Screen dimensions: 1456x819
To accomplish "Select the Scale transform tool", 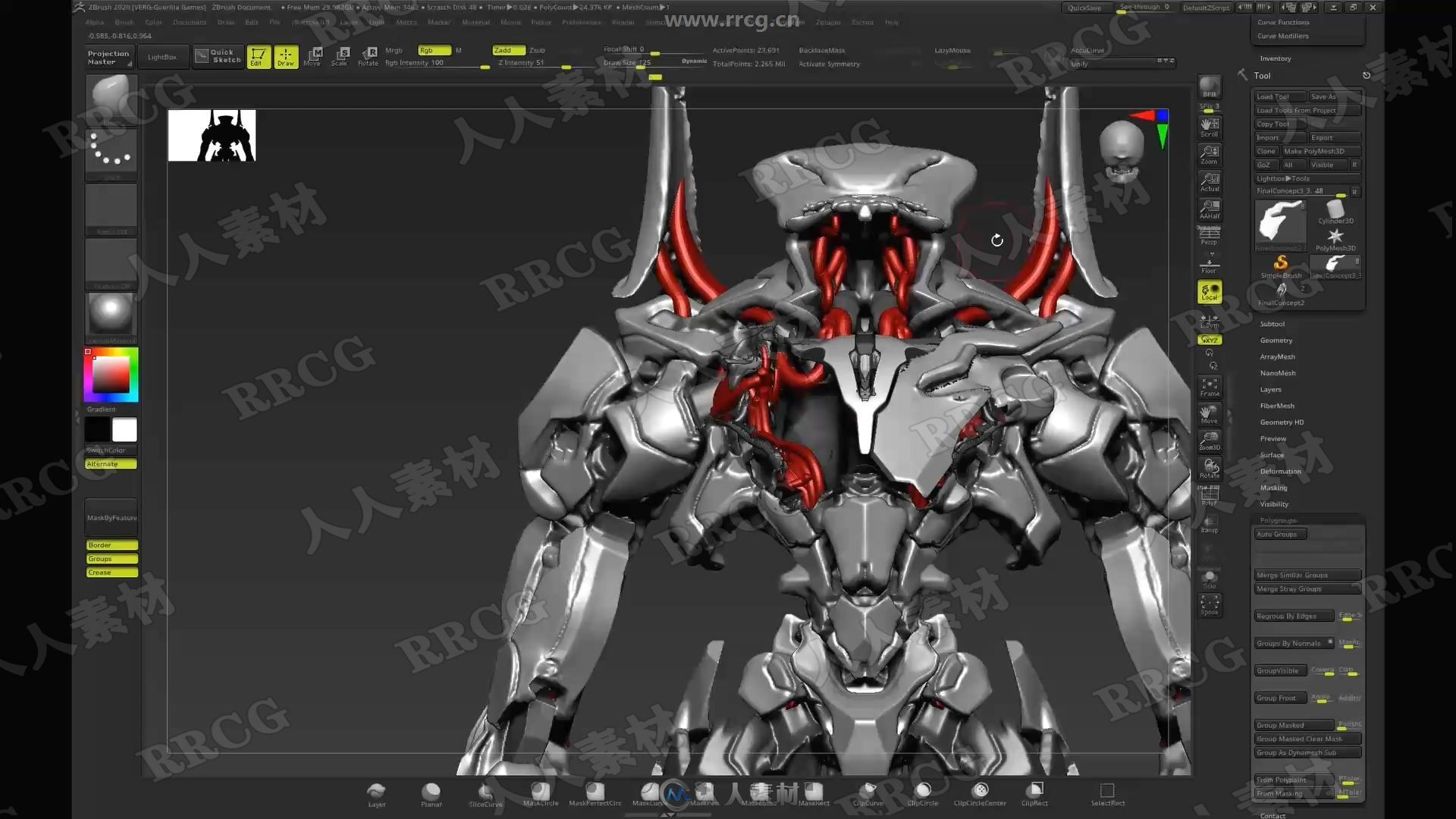I will (x=340, y=56).
